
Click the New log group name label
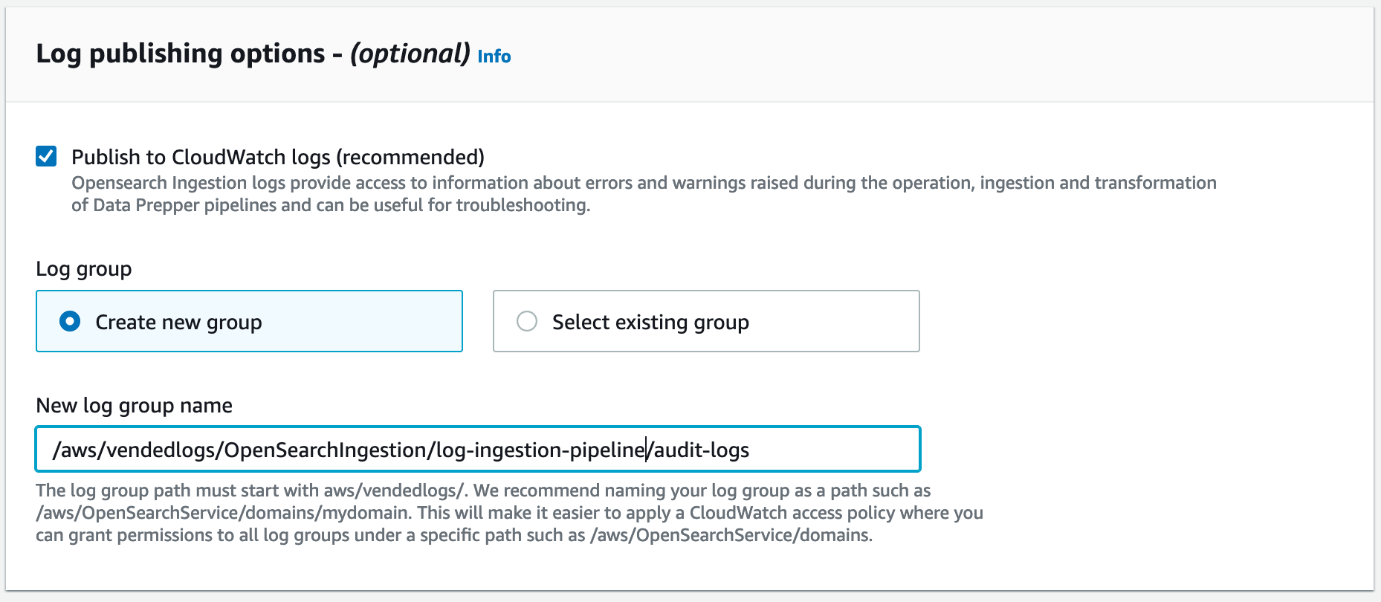tap(134, 405)
